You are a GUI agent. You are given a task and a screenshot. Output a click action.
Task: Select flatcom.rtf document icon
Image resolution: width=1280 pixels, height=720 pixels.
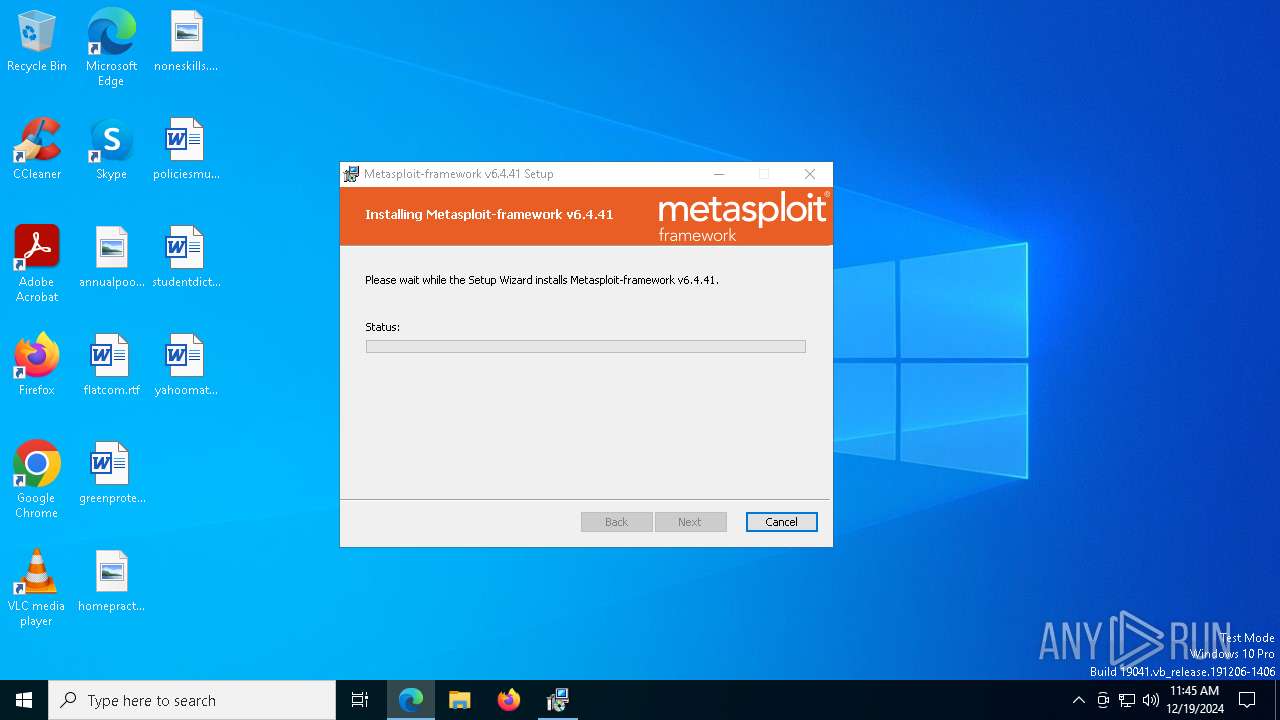click(111, 366)
